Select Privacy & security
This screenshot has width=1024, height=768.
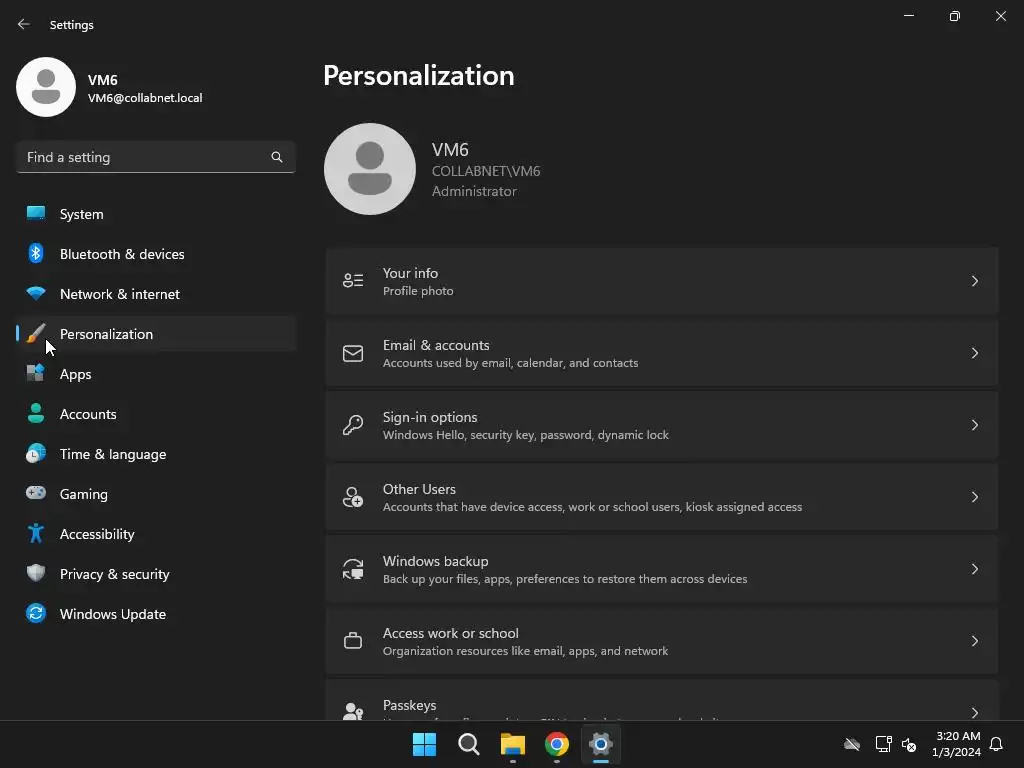pos(156,574)
